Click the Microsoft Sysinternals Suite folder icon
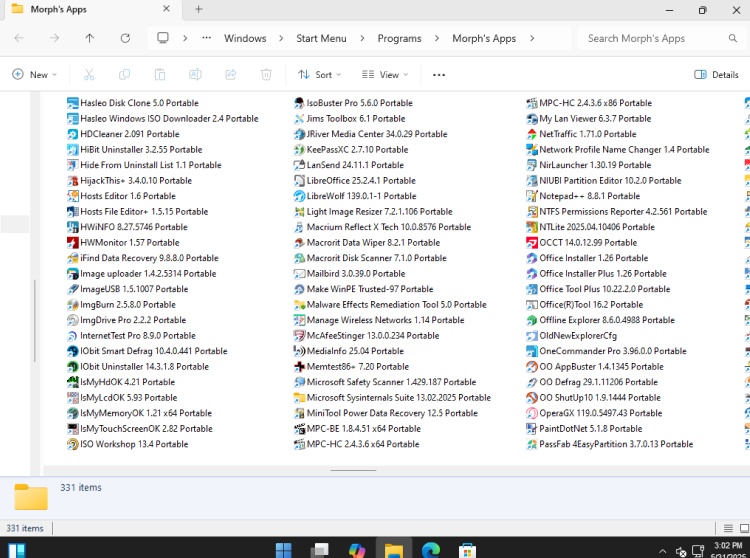This screenshot has width=750, height=558. coord(299,398)
